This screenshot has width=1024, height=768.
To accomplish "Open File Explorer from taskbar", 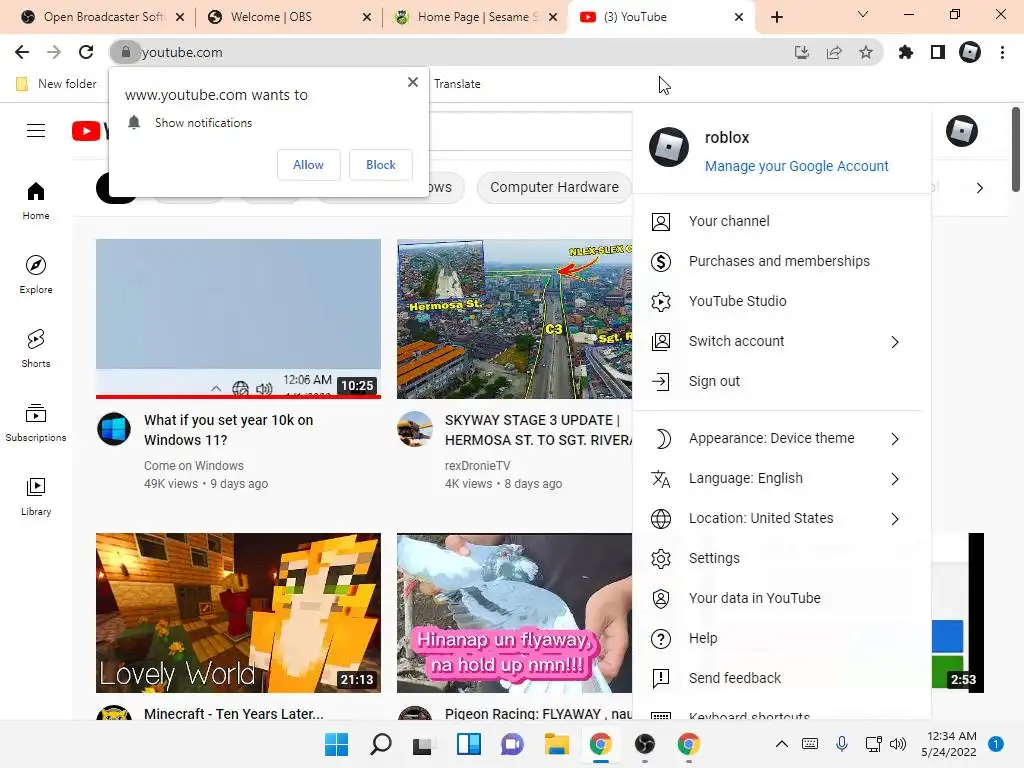I will click(556, 744).
